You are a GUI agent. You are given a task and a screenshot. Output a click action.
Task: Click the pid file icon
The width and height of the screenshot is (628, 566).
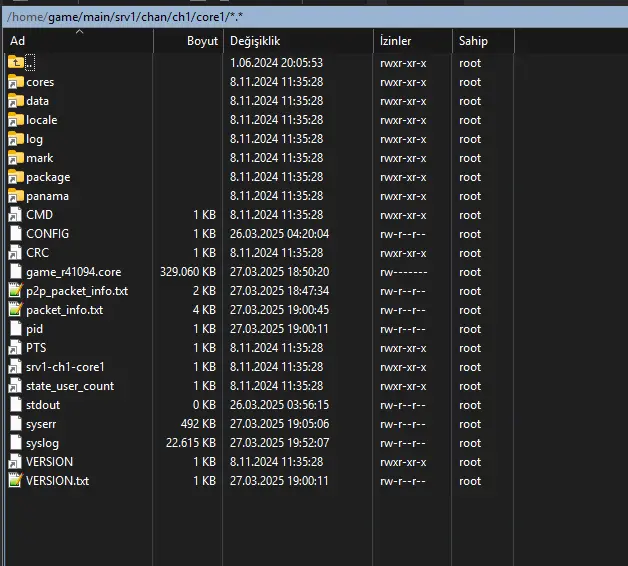point(15,329)
